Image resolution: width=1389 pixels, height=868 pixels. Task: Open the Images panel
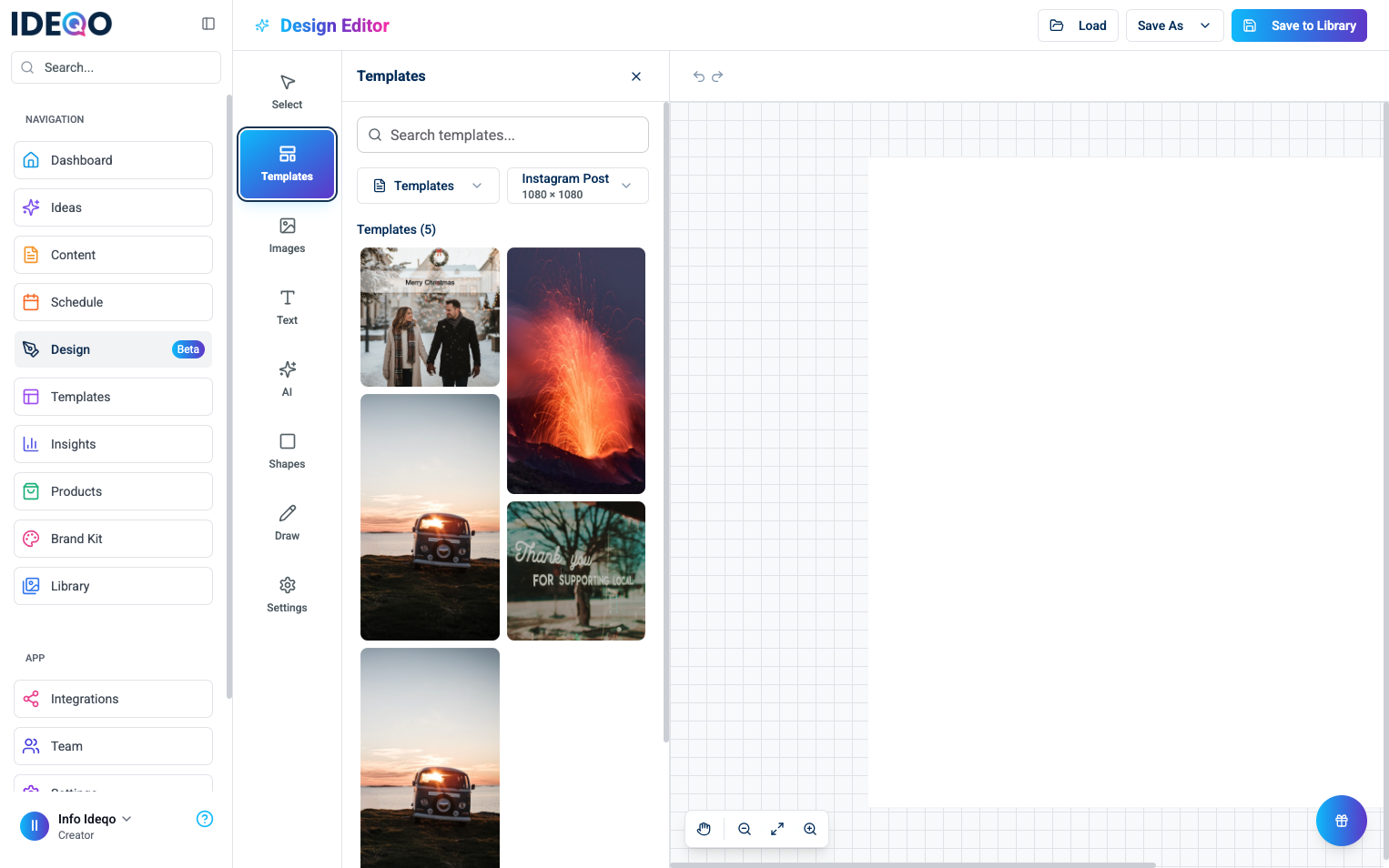coord(287,235)
